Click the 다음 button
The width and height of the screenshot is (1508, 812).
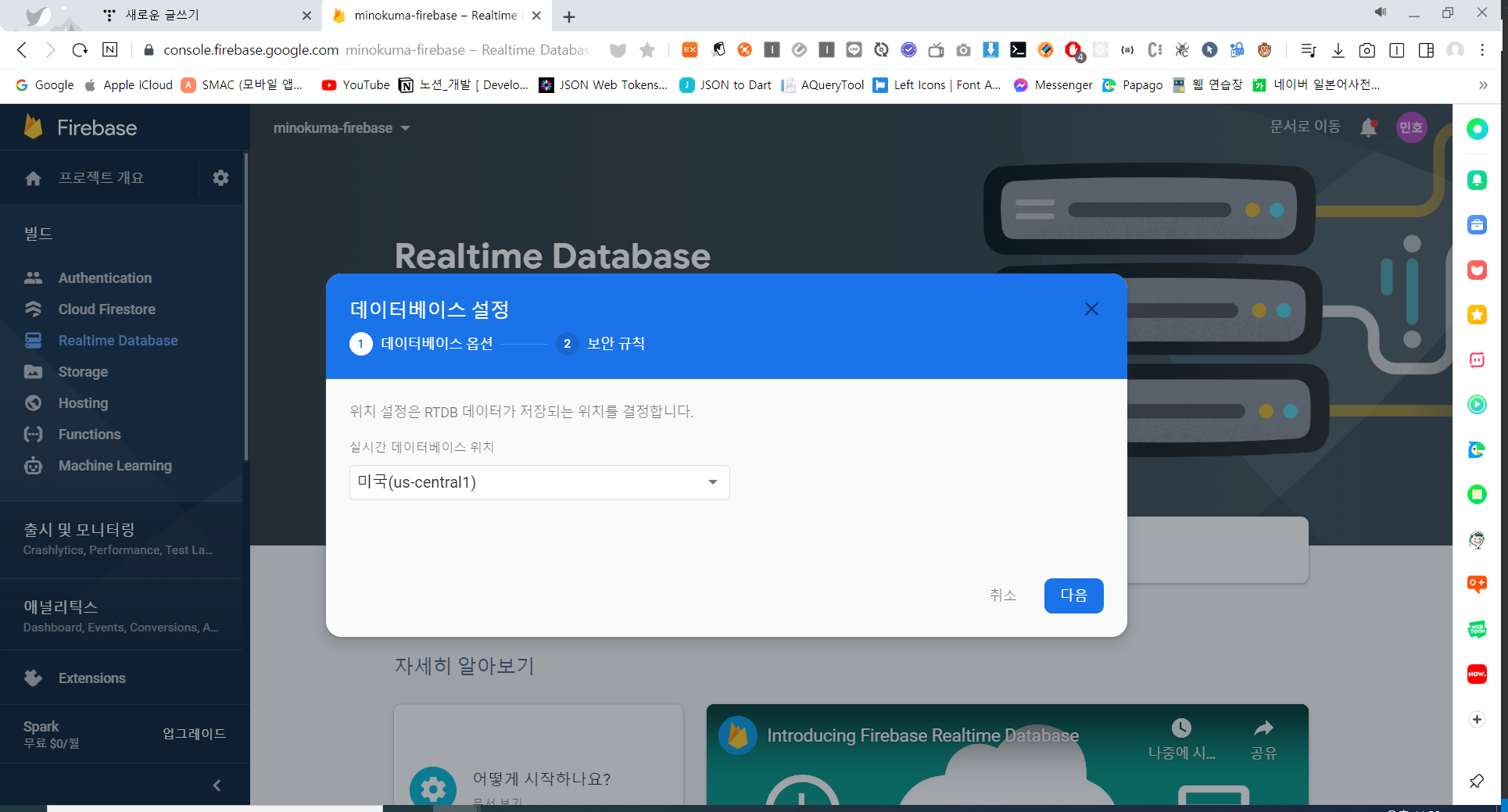(1073, 596)
